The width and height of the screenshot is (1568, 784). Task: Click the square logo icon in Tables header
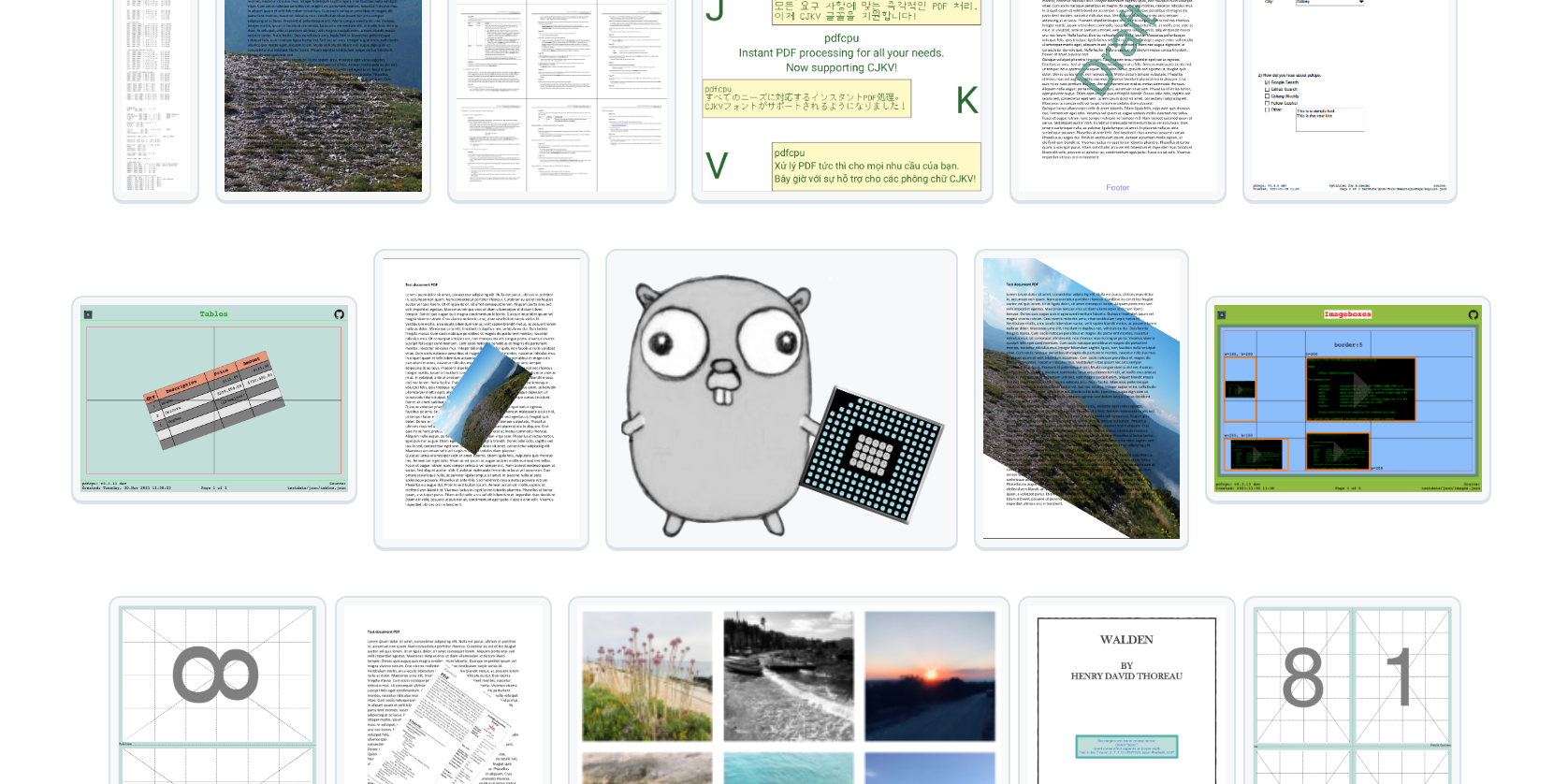coord(88,314)
